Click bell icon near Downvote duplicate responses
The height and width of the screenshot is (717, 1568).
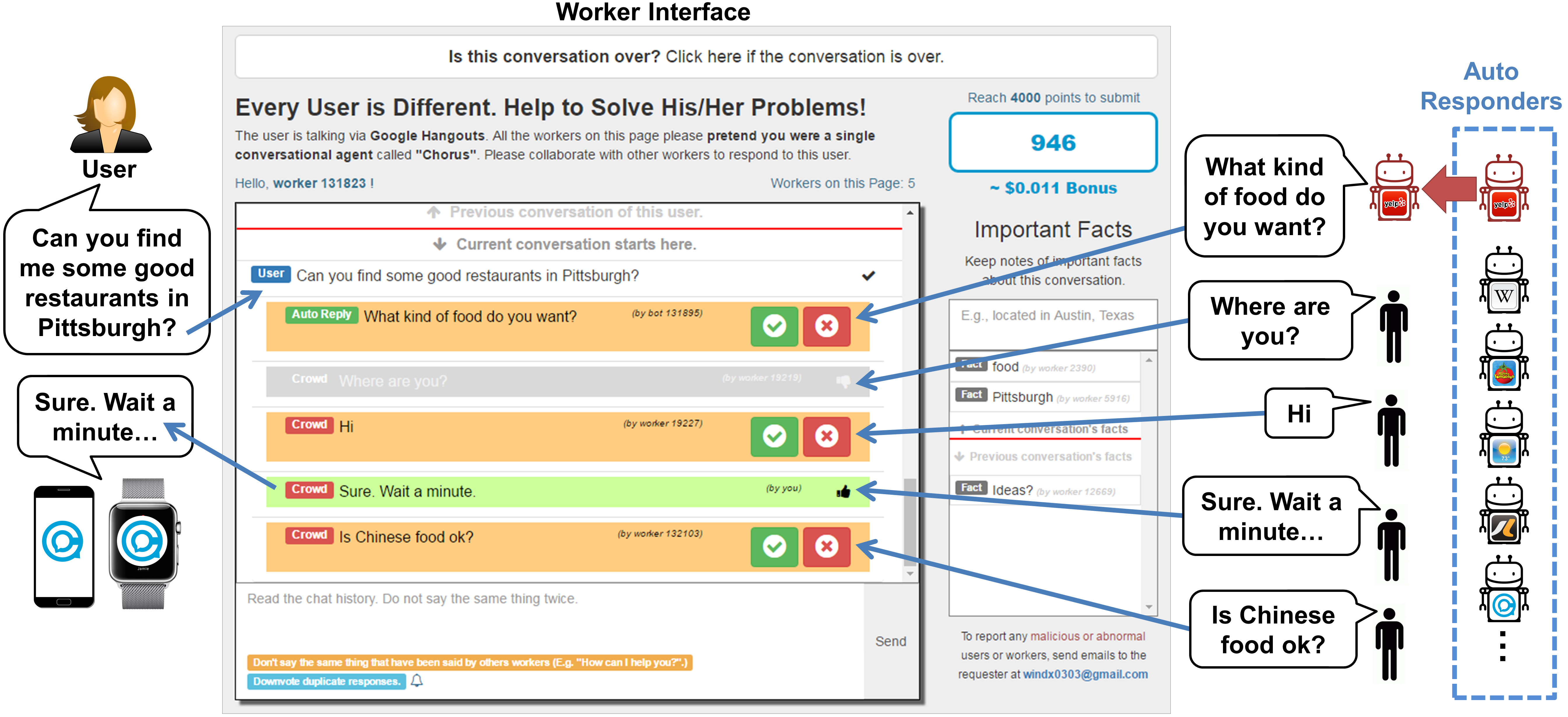coord(417,681)
